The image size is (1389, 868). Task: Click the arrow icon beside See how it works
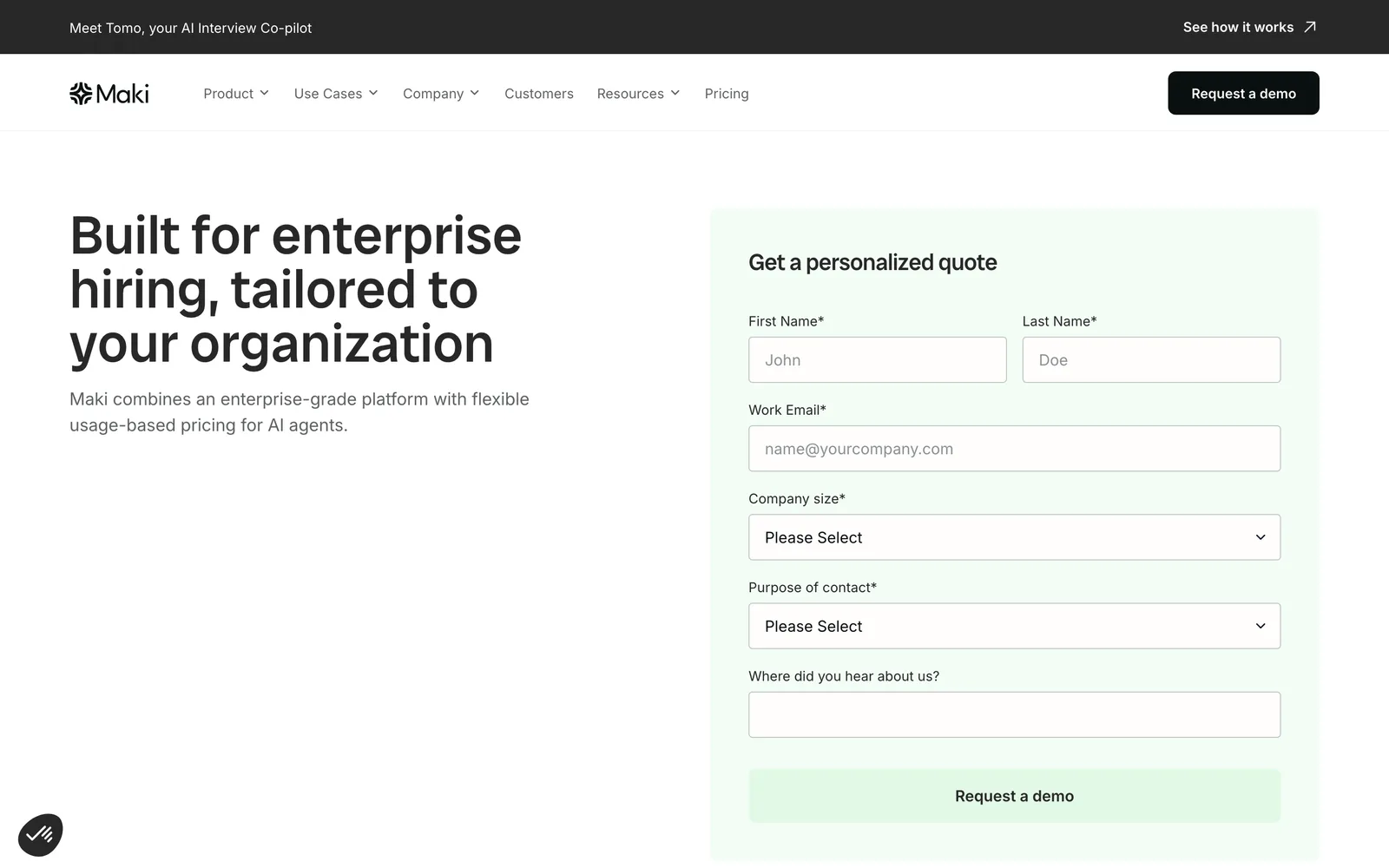pyautogui.click(x=1310, y=27)
